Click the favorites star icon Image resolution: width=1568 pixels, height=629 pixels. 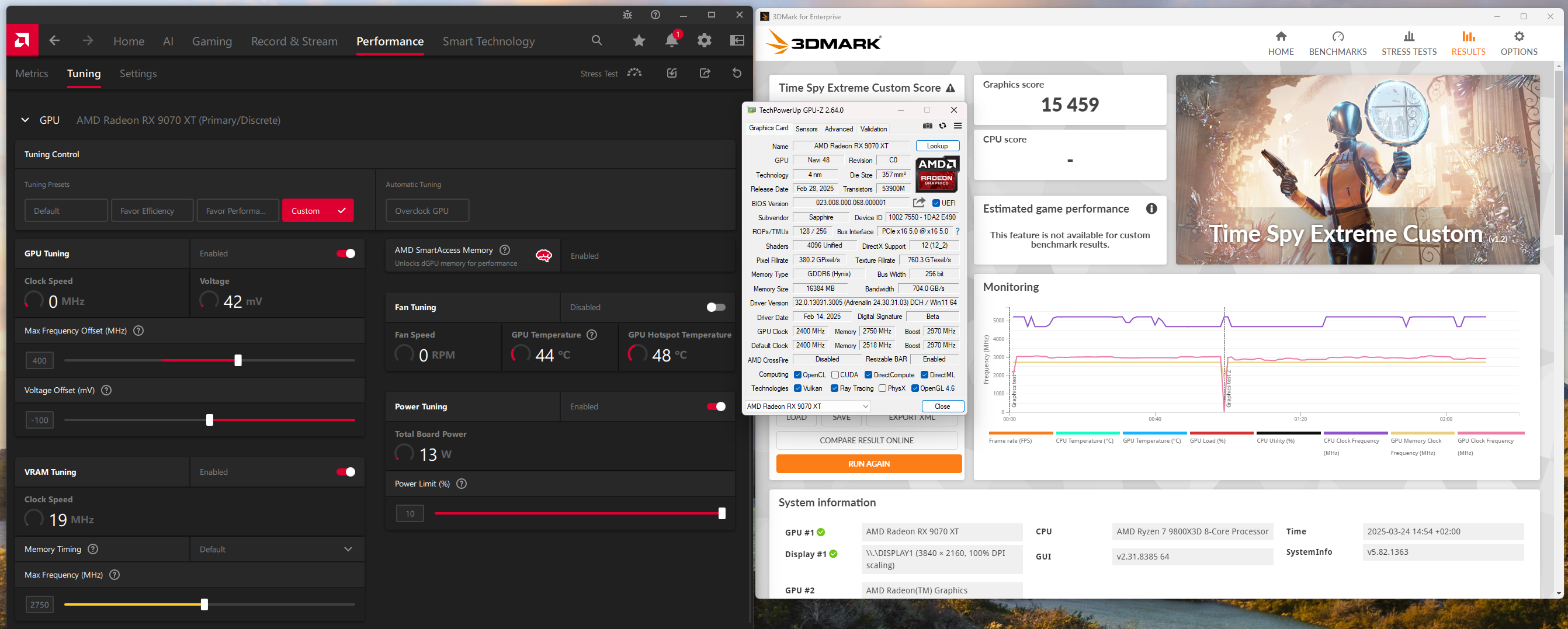(639, 41)
